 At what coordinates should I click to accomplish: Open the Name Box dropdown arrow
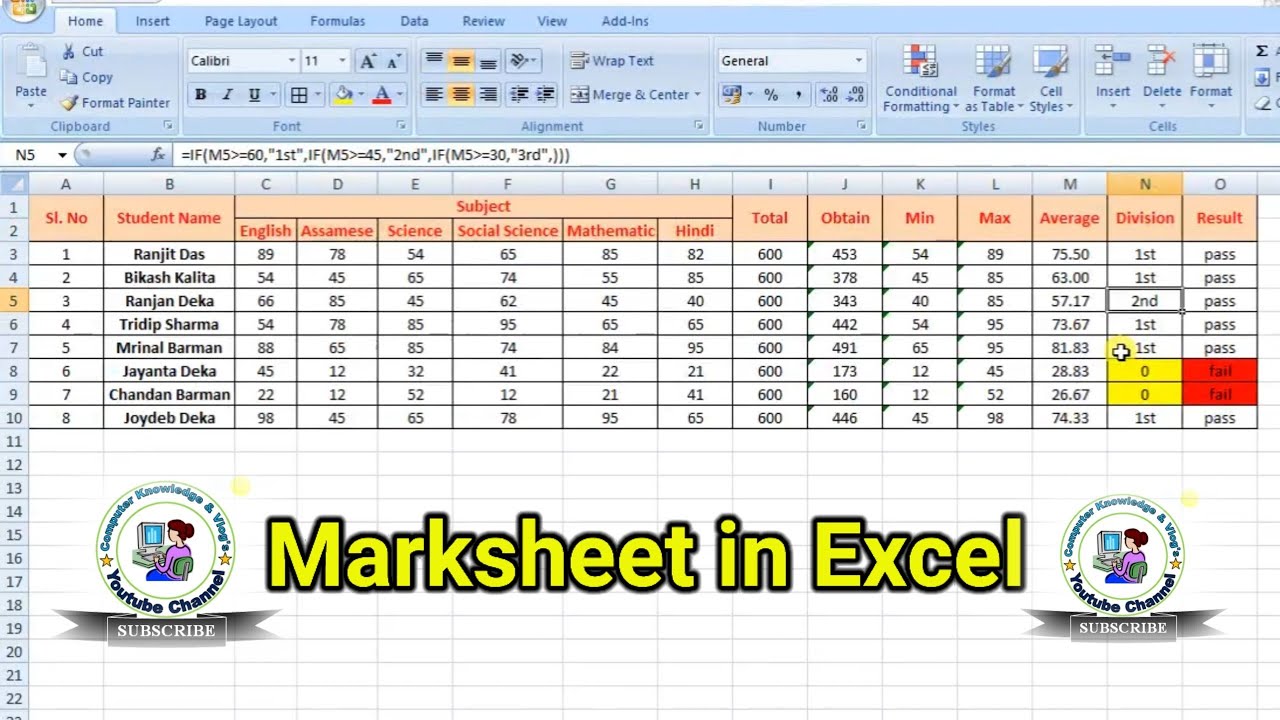click(x=62, y=155)
